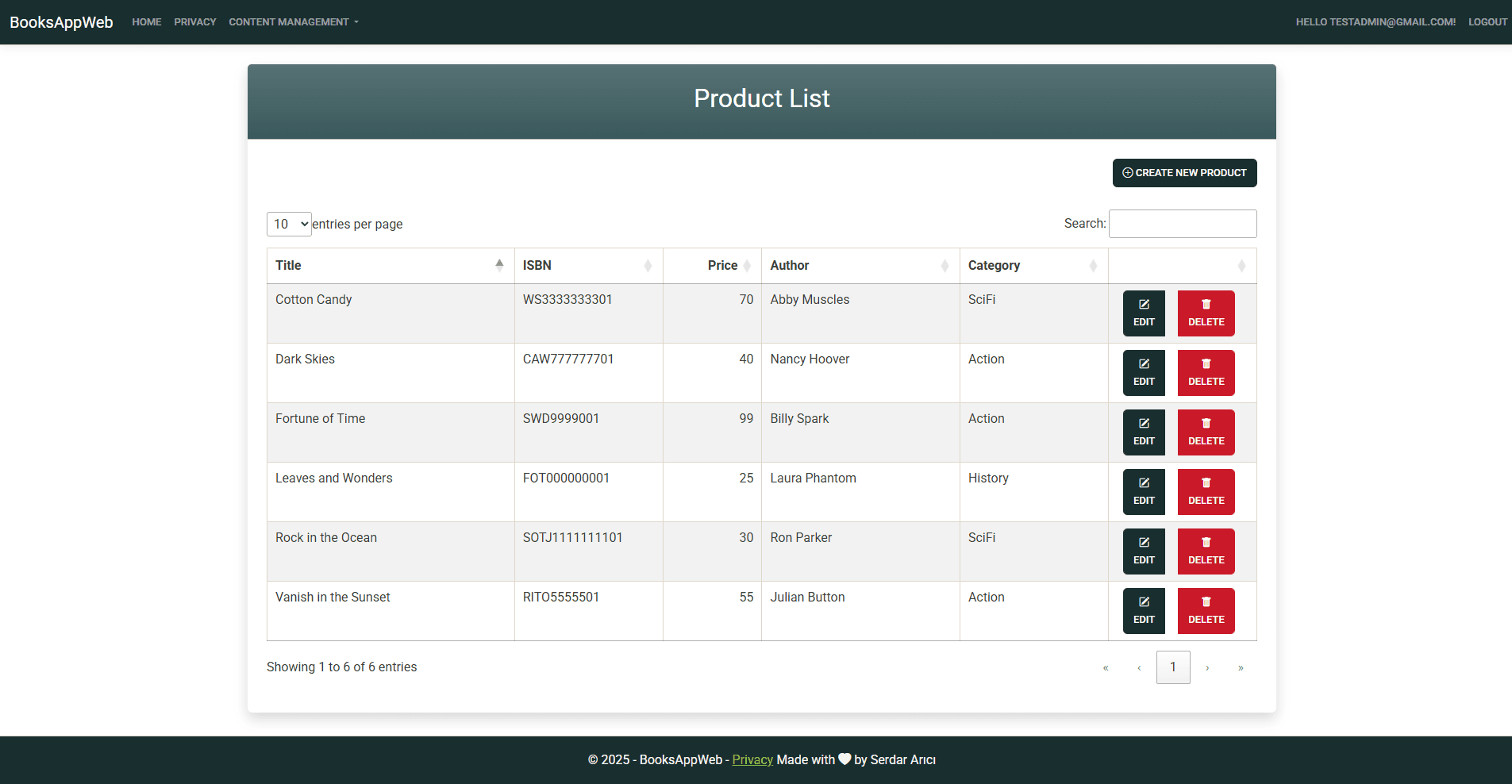Go to the last page button
The width and height of the screenshot is (1512, 784).
click(x=1241, y=667)
